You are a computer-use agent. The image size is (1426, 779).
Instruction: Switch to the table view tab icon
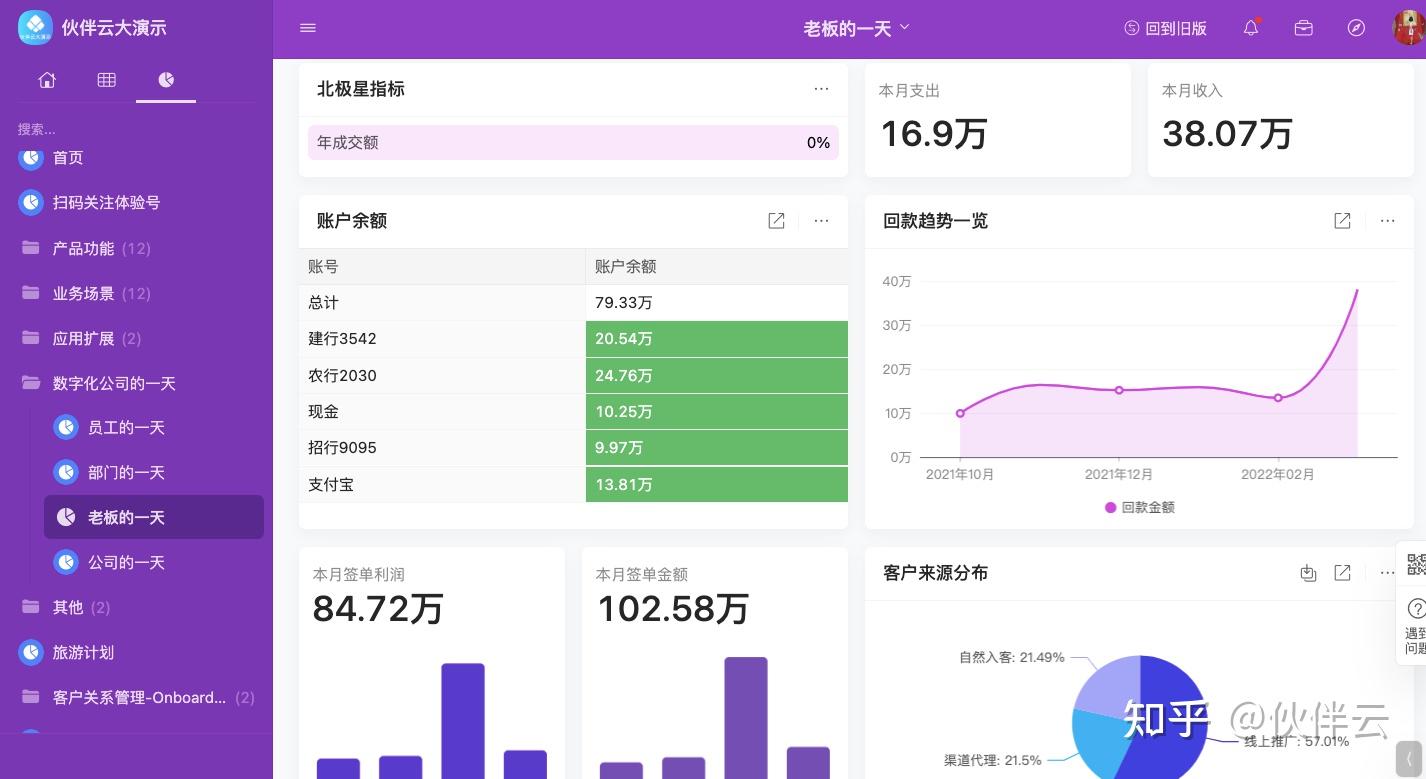coord(107,80)
